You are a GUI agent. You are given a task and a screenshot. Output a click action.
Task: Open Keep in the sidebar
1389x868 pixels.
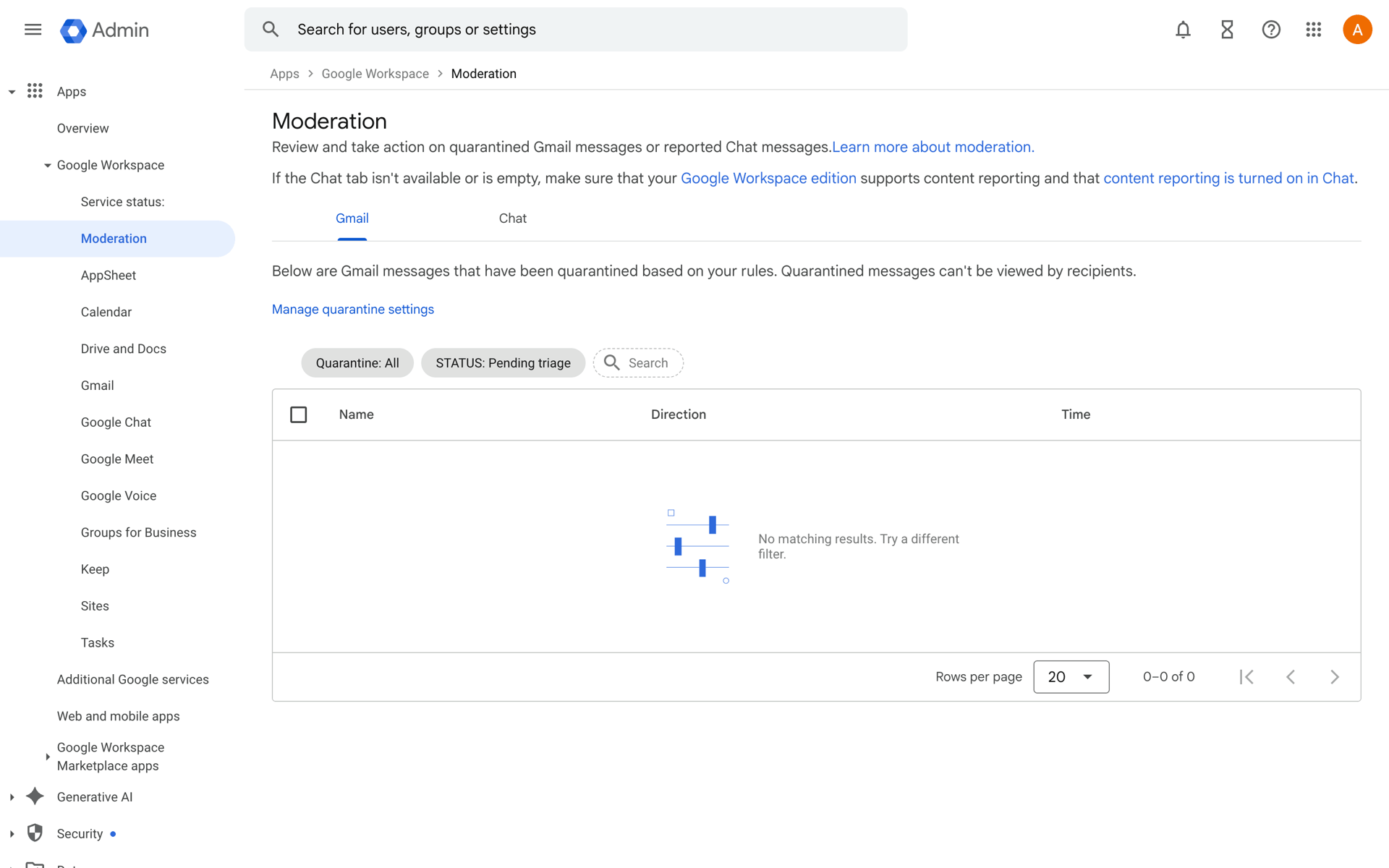pos(95,569)
